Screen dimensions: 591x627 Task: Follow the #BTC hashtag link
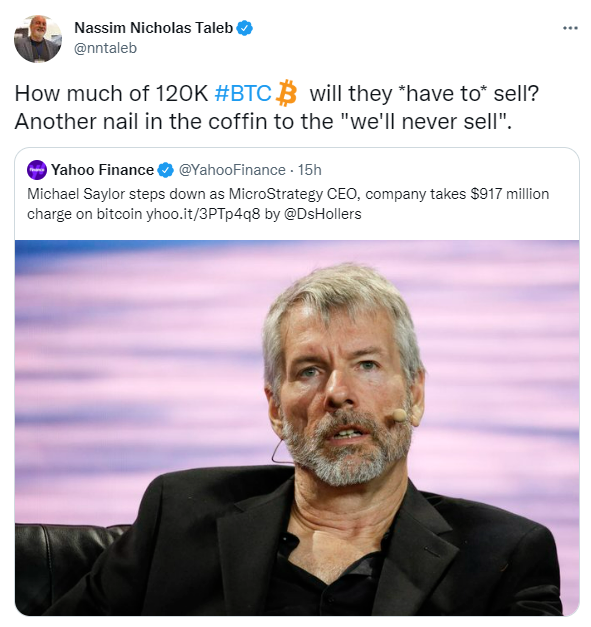pos(243,94)
